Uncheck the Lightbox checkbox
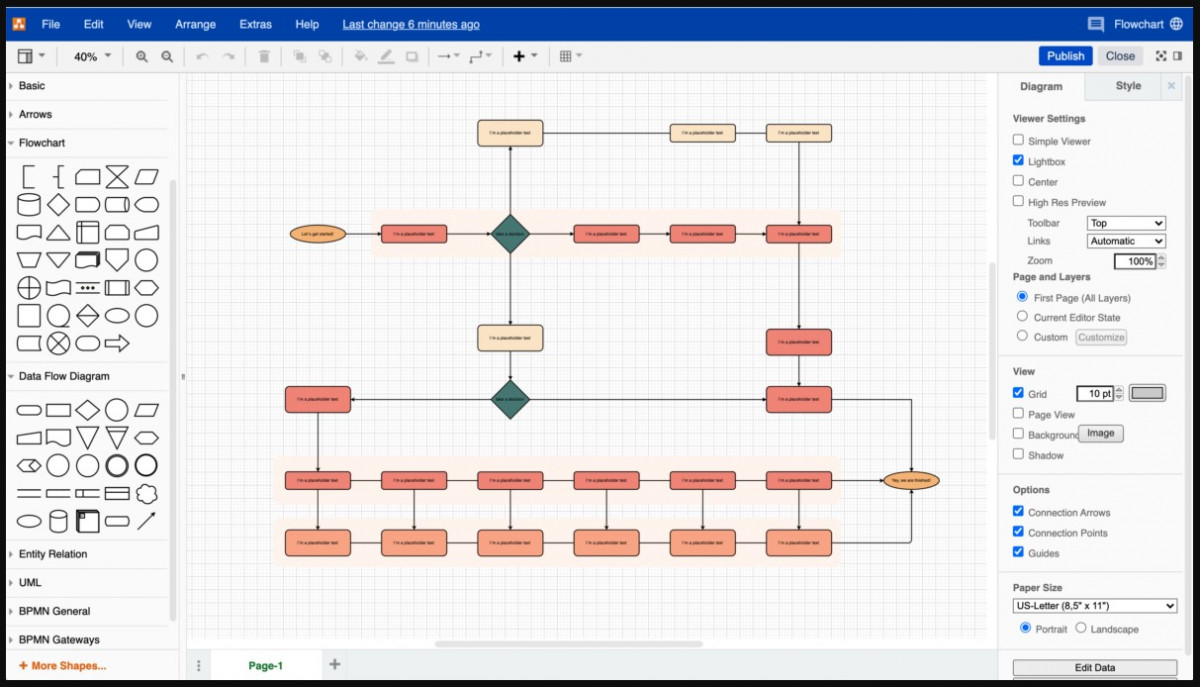The width and height of the screenshot is (1200, 687). [1018, 160]
